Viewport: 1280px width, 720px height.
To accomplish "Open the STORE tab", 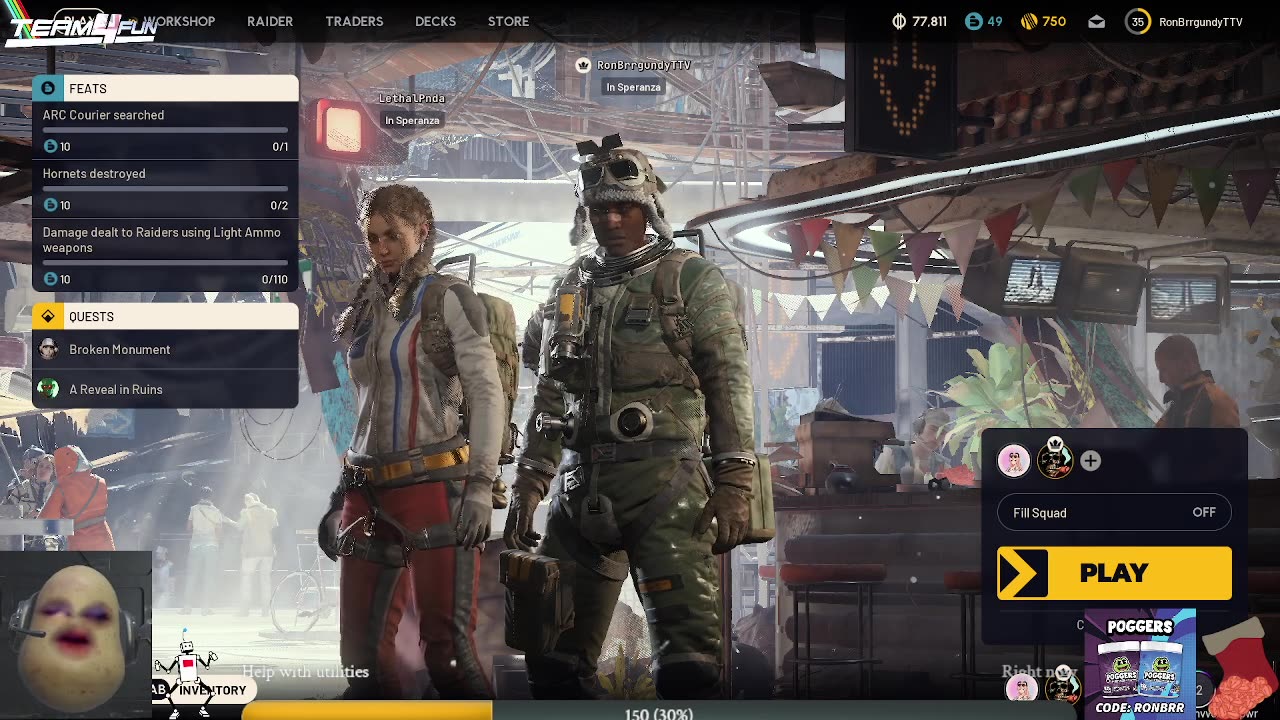I will click(x=508, y=21).
